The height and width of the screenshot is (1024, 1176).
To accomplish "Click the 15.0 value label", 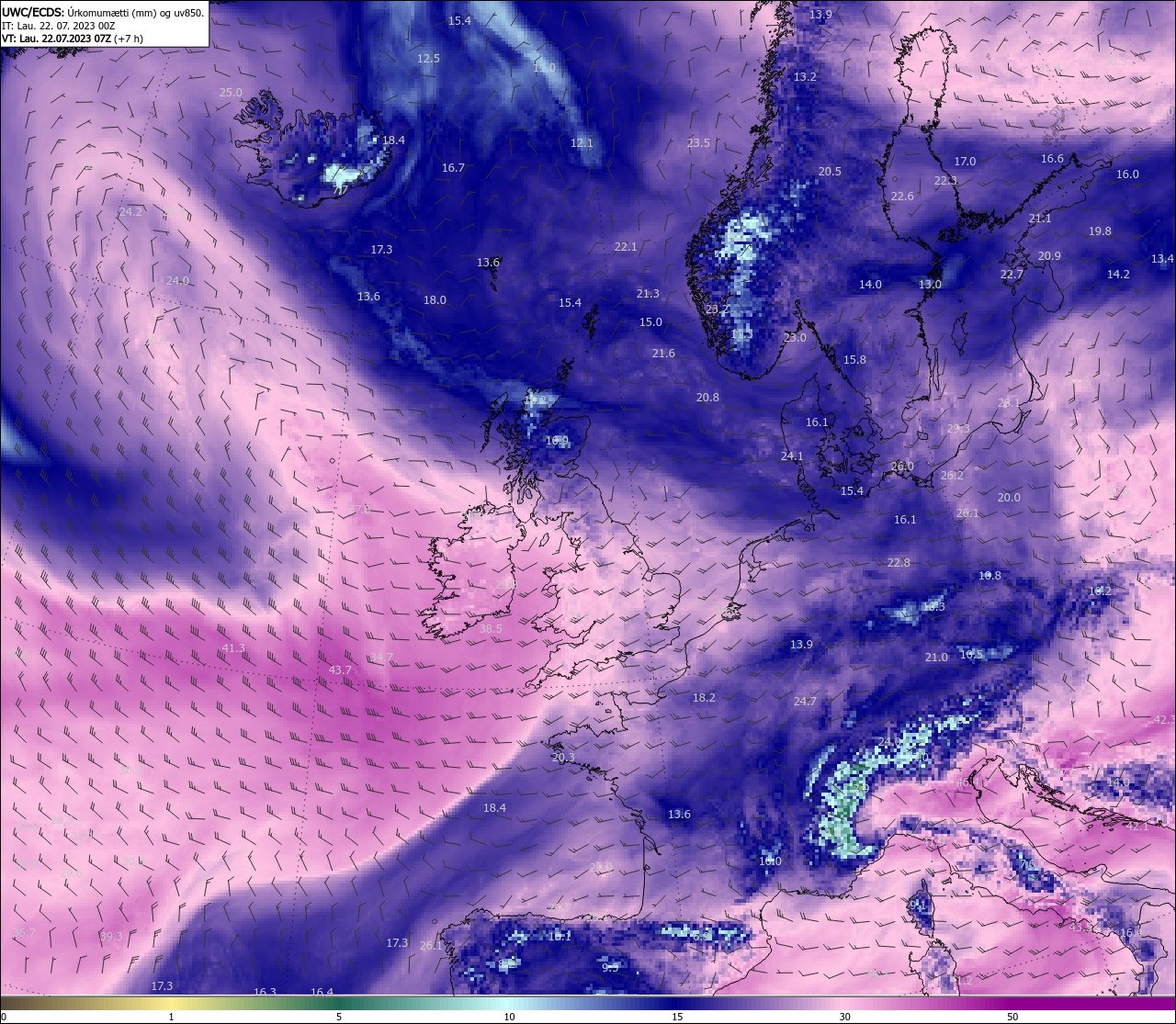I will point(650,322).
